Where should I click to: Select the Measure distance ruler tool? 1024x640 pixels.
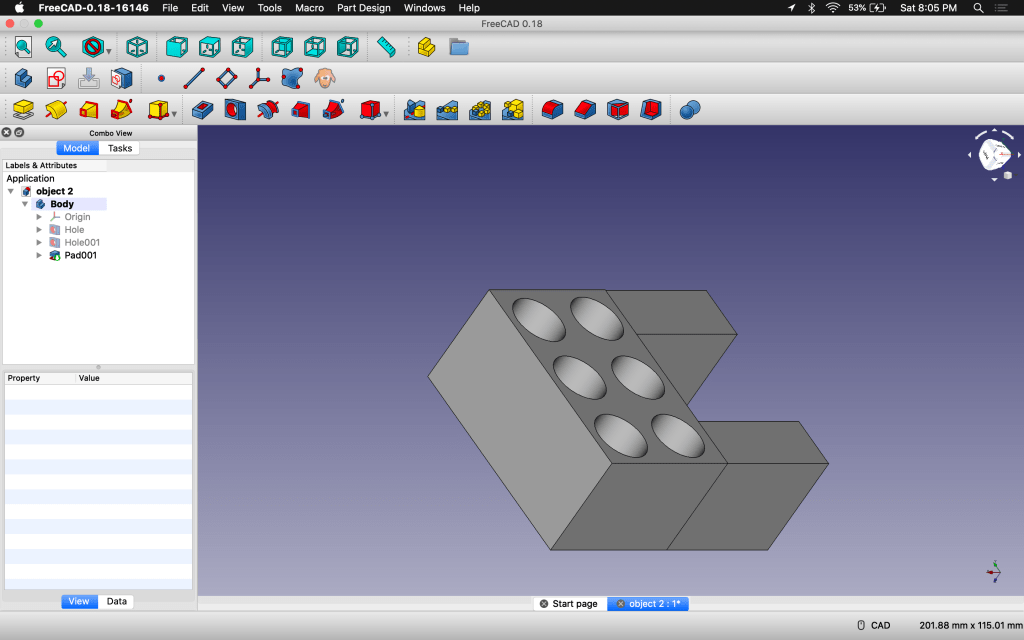tap(386, 47)
